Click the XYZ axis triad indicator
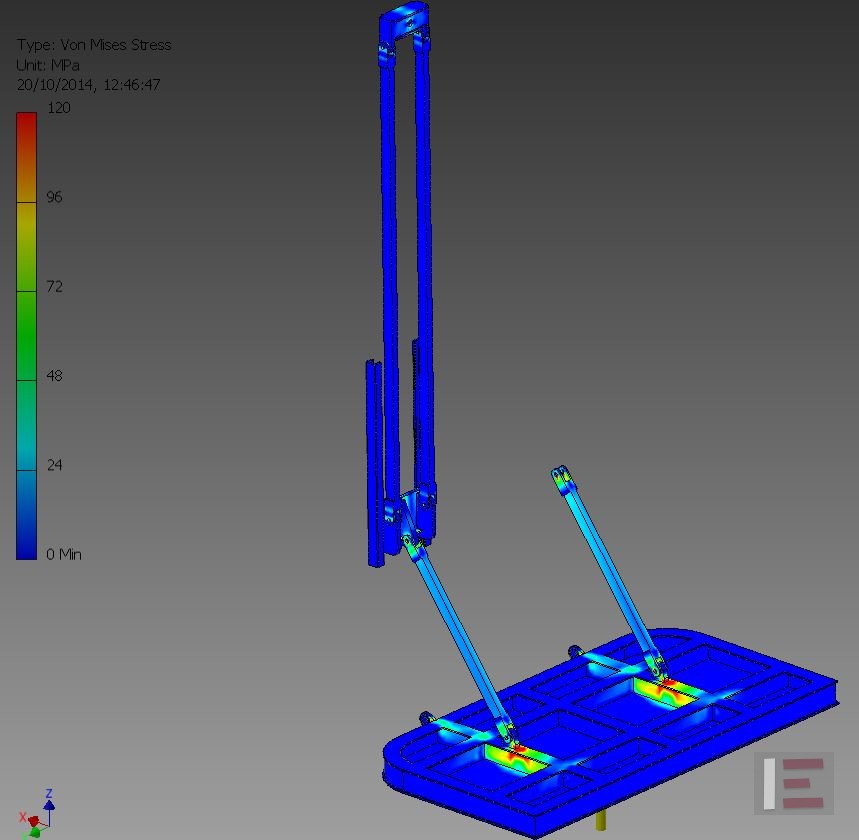The width and height of the screenshot is (859, 840). 37,815
